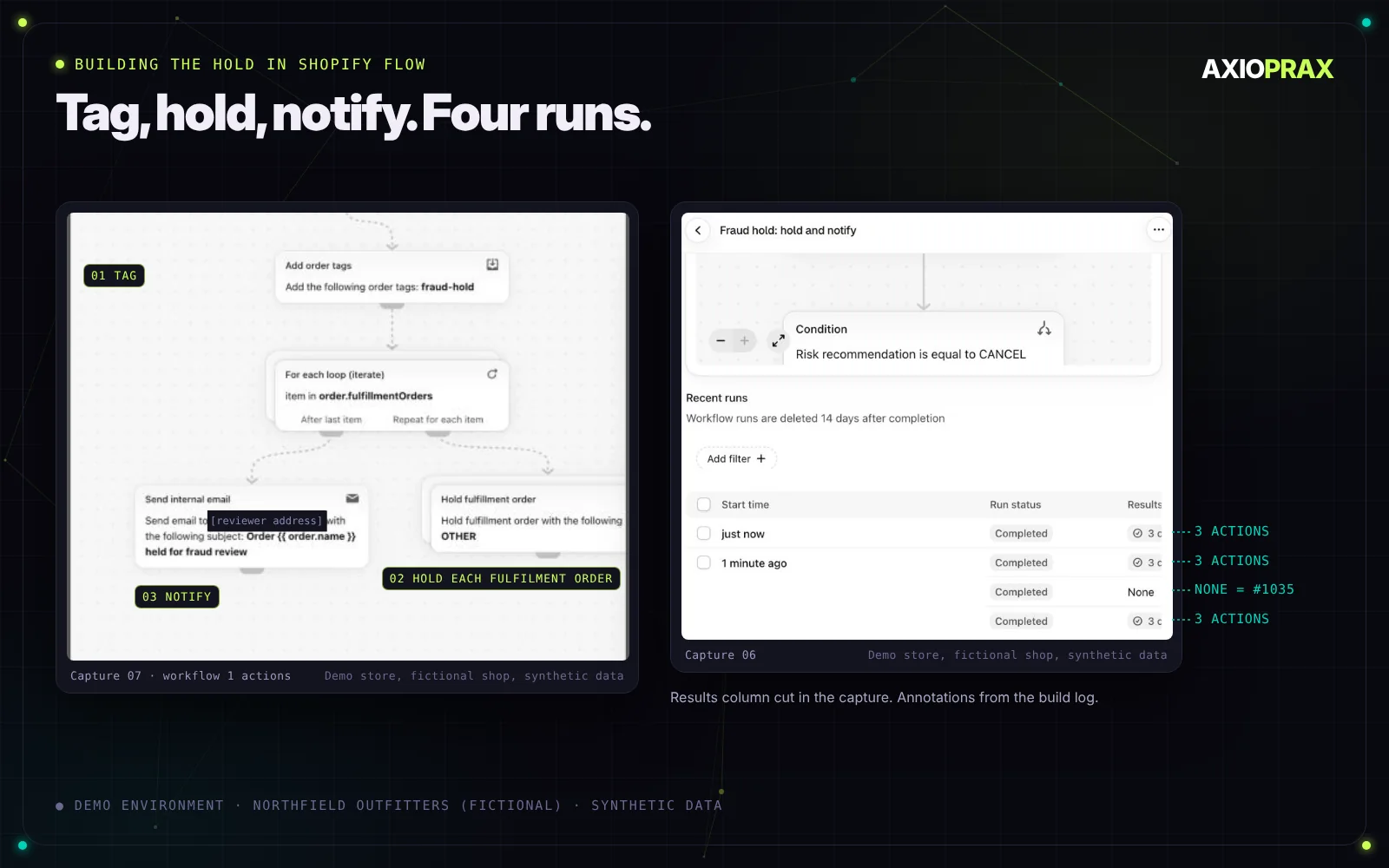Open the three-dot more actions menu
Viewport: 1389px width, 868px height.
click(1158, 230)
